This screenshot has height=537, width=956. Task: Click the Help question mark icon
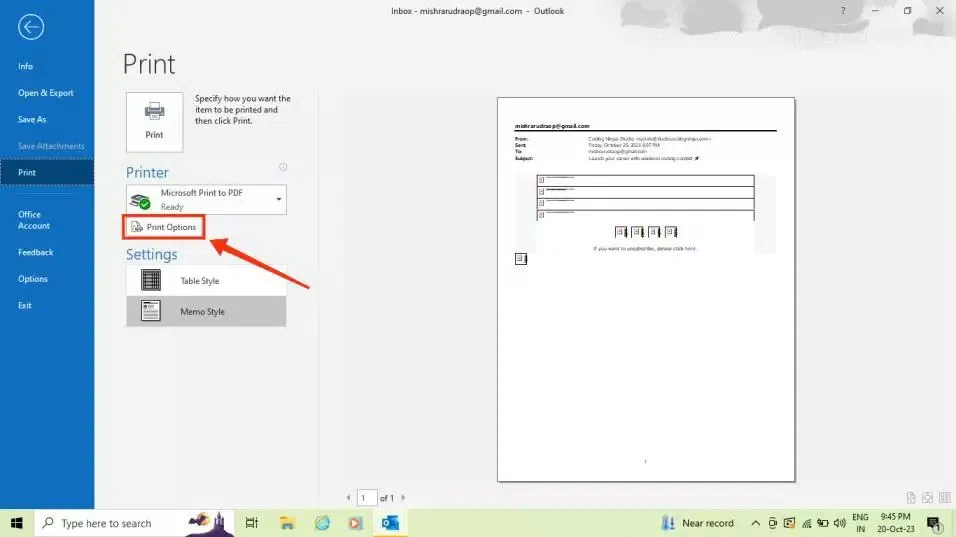(x=843, y=11)
